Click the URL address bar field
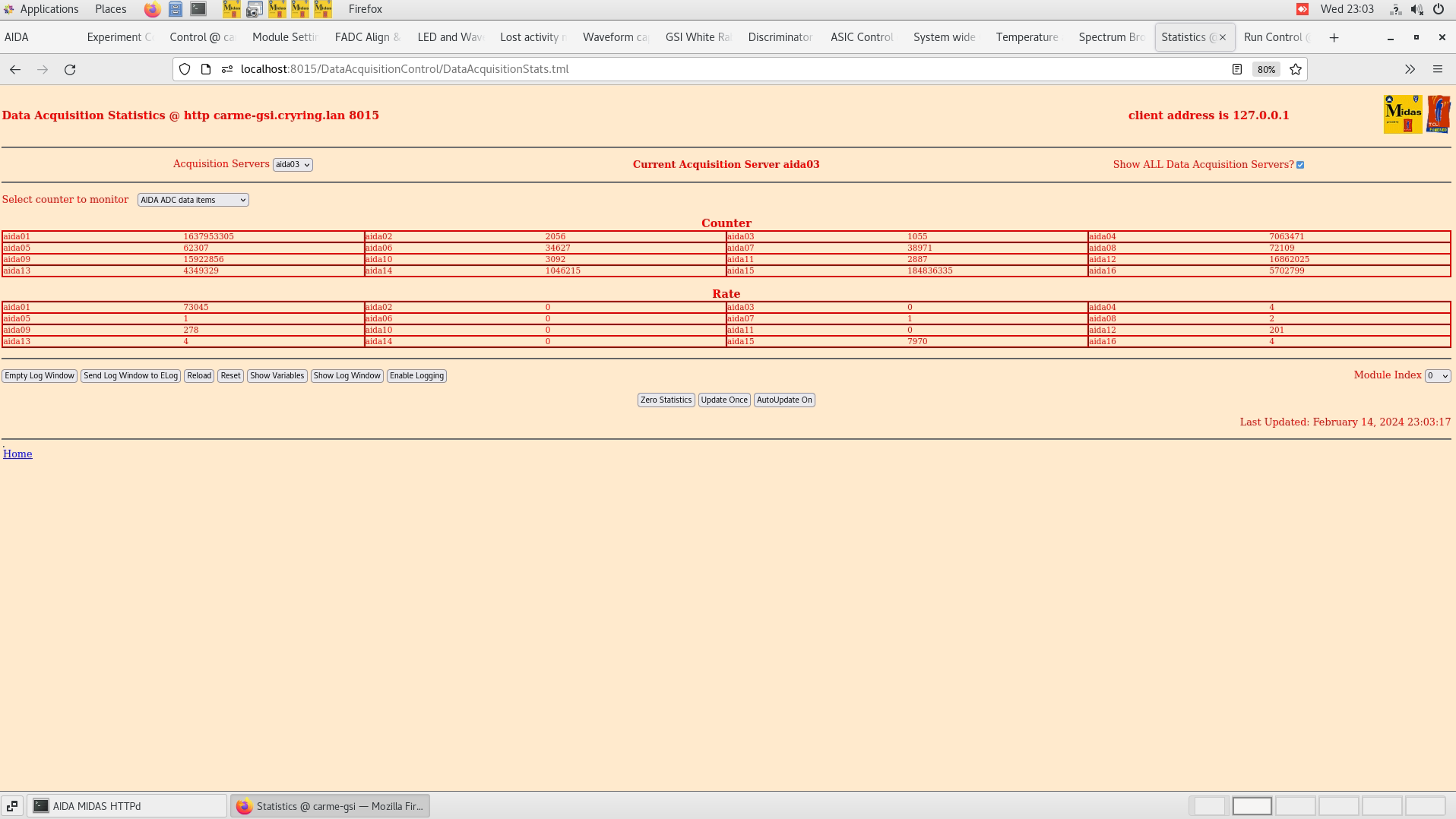 (x=684, y=69)
